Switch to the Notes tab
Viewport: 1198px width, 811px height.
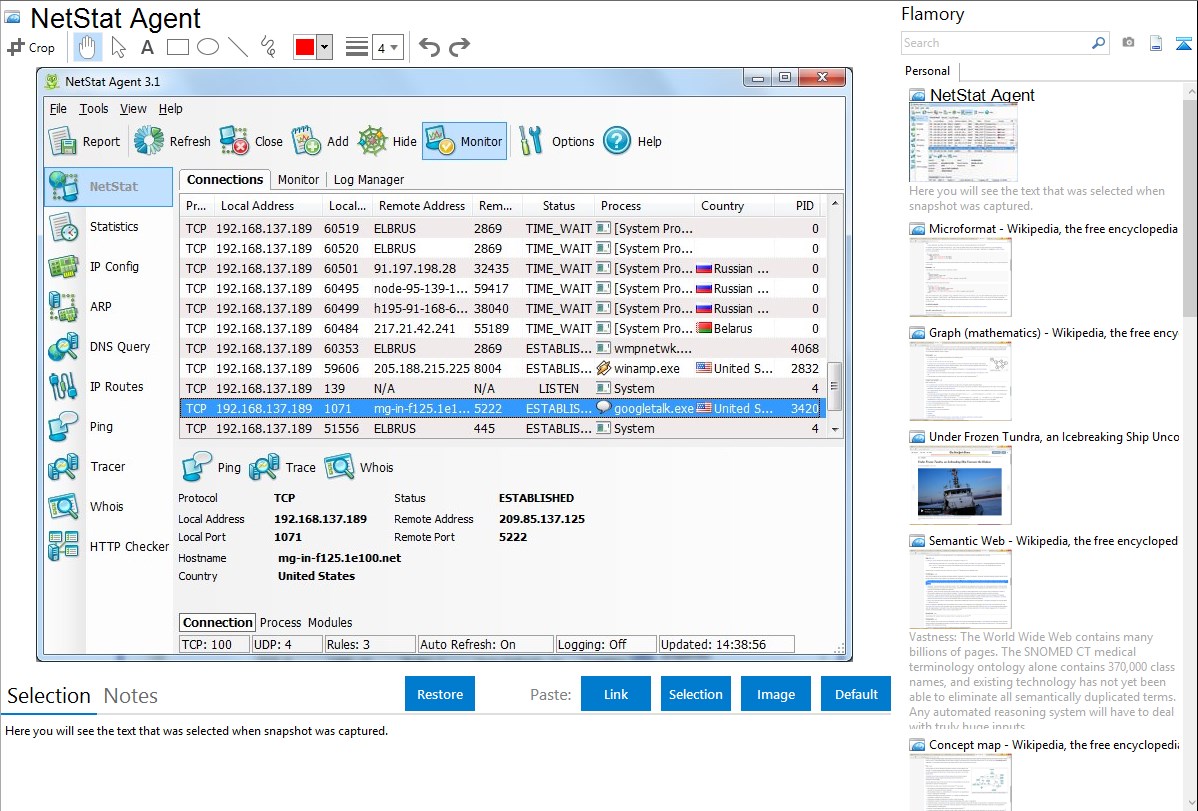[x=131, y=696]
